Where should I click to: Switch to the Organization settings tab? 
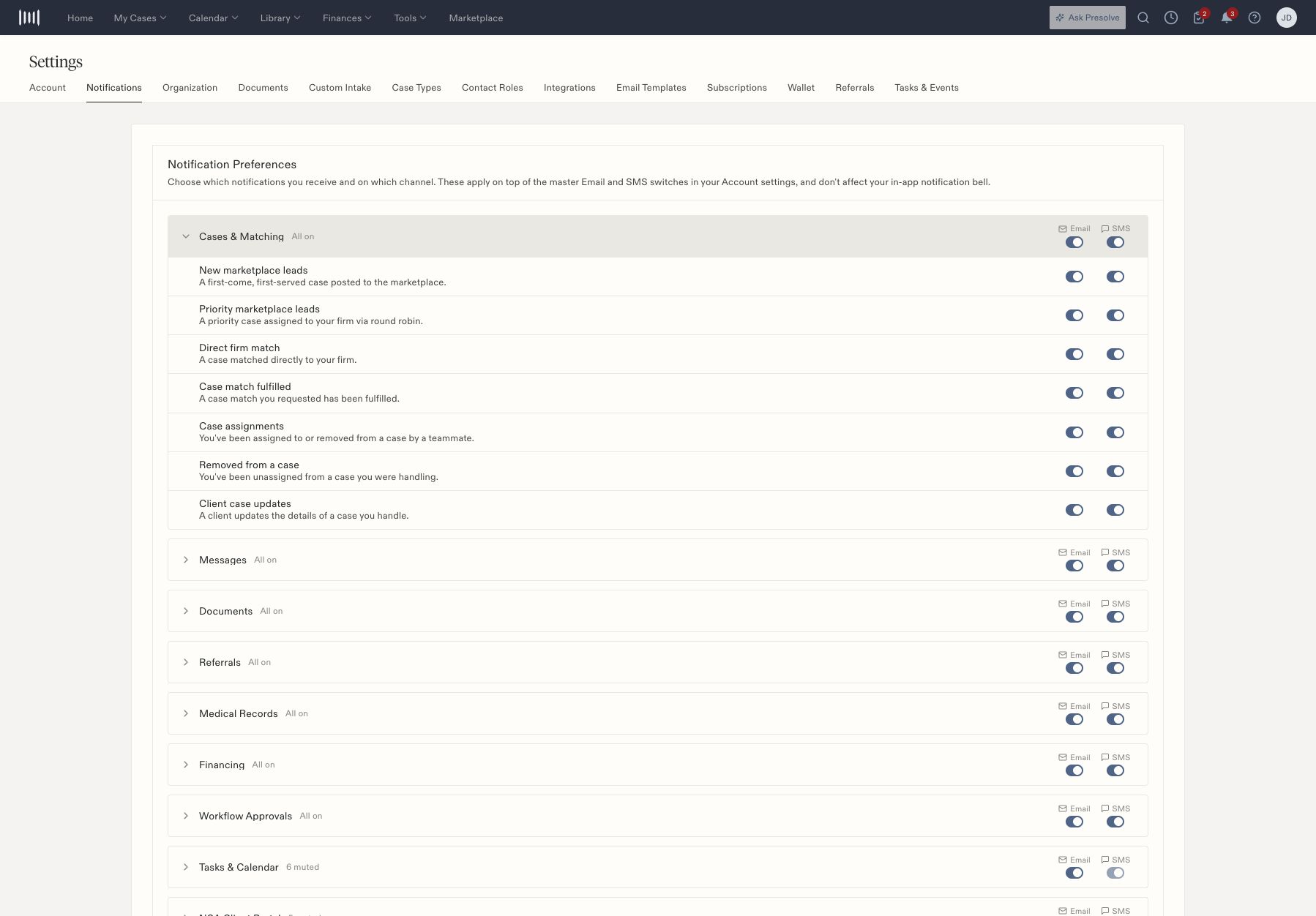[190, 88]
